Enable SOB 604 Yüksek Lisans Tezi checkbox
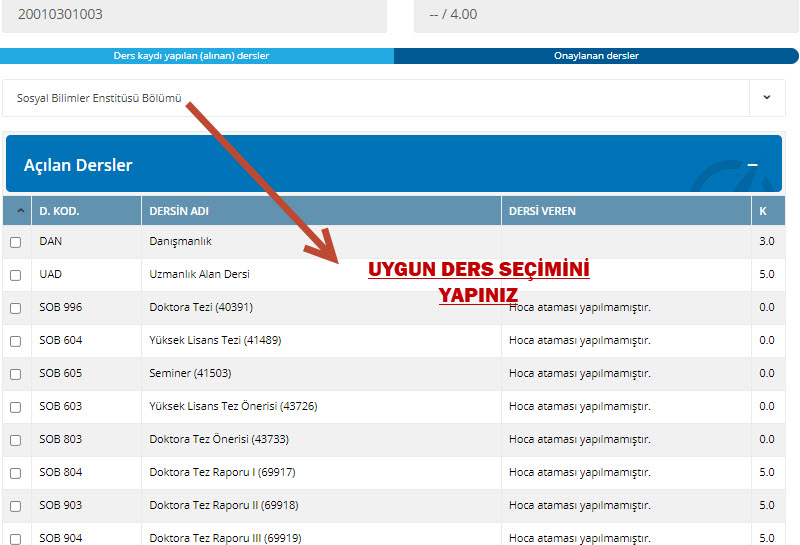 [x=16, y=341]
